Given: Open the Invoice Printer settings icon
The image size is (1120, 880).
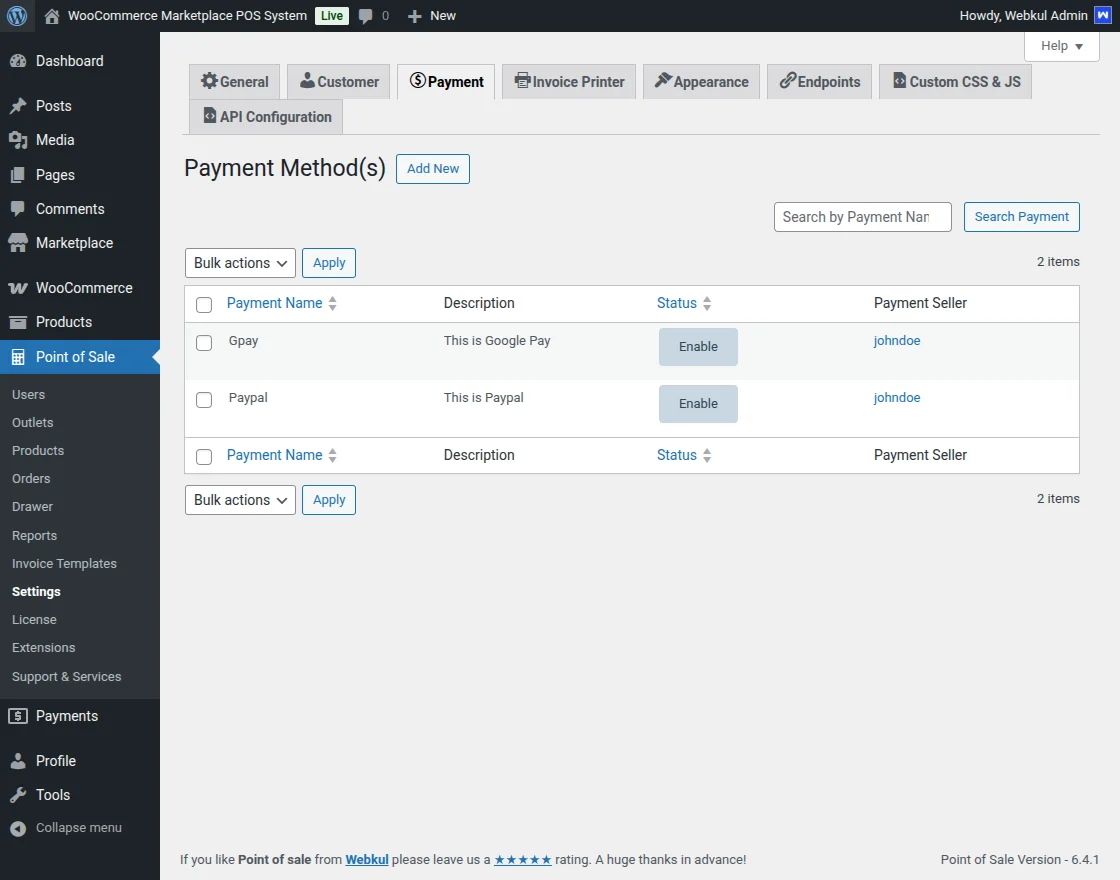Looking at the screenshot, I should coord(523,81).
